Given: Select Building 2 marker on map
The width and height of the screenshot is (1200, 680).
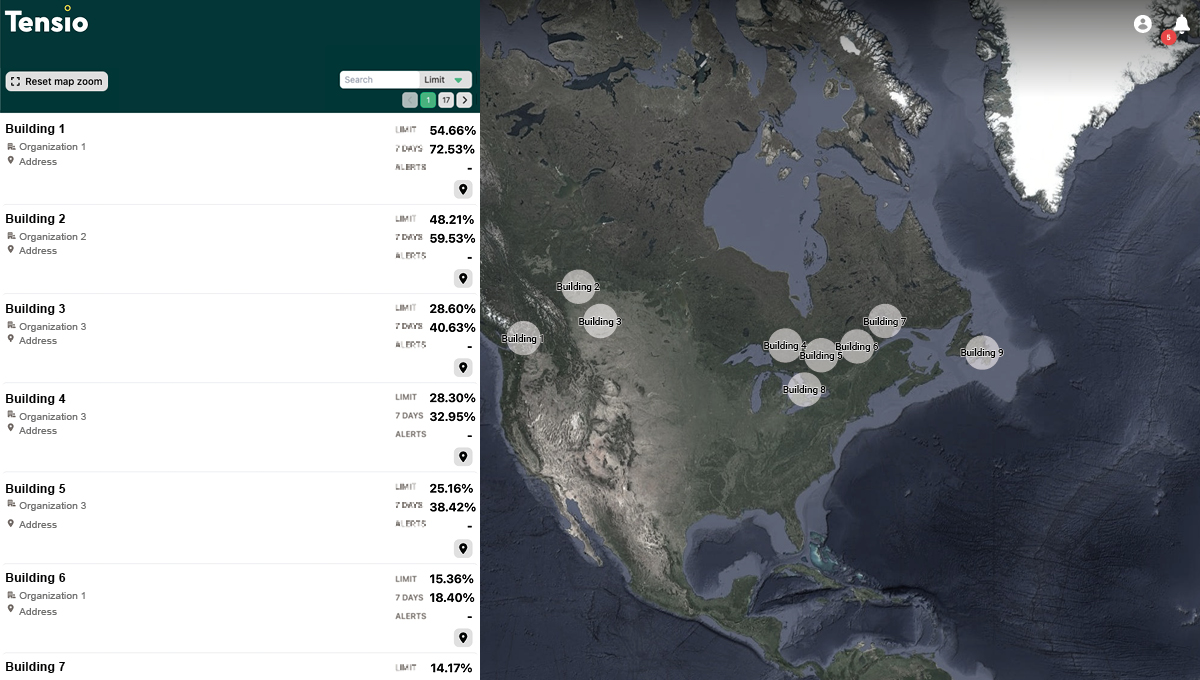Looking at the screenshot, I should [578, 286].
